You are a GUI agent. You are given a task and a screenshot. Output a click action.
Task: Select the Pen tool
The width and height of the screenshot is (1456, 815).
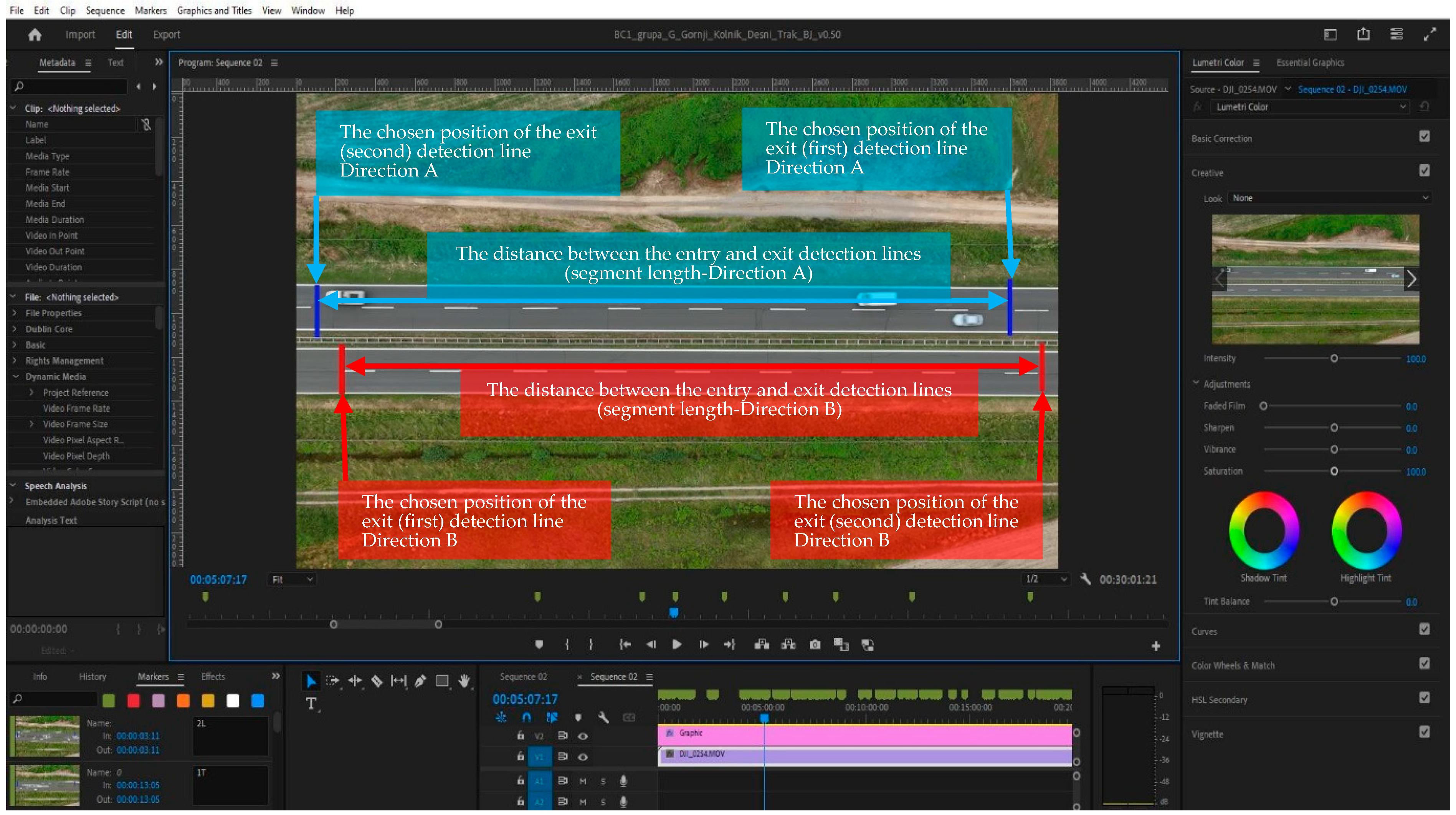tap(420, 681)
